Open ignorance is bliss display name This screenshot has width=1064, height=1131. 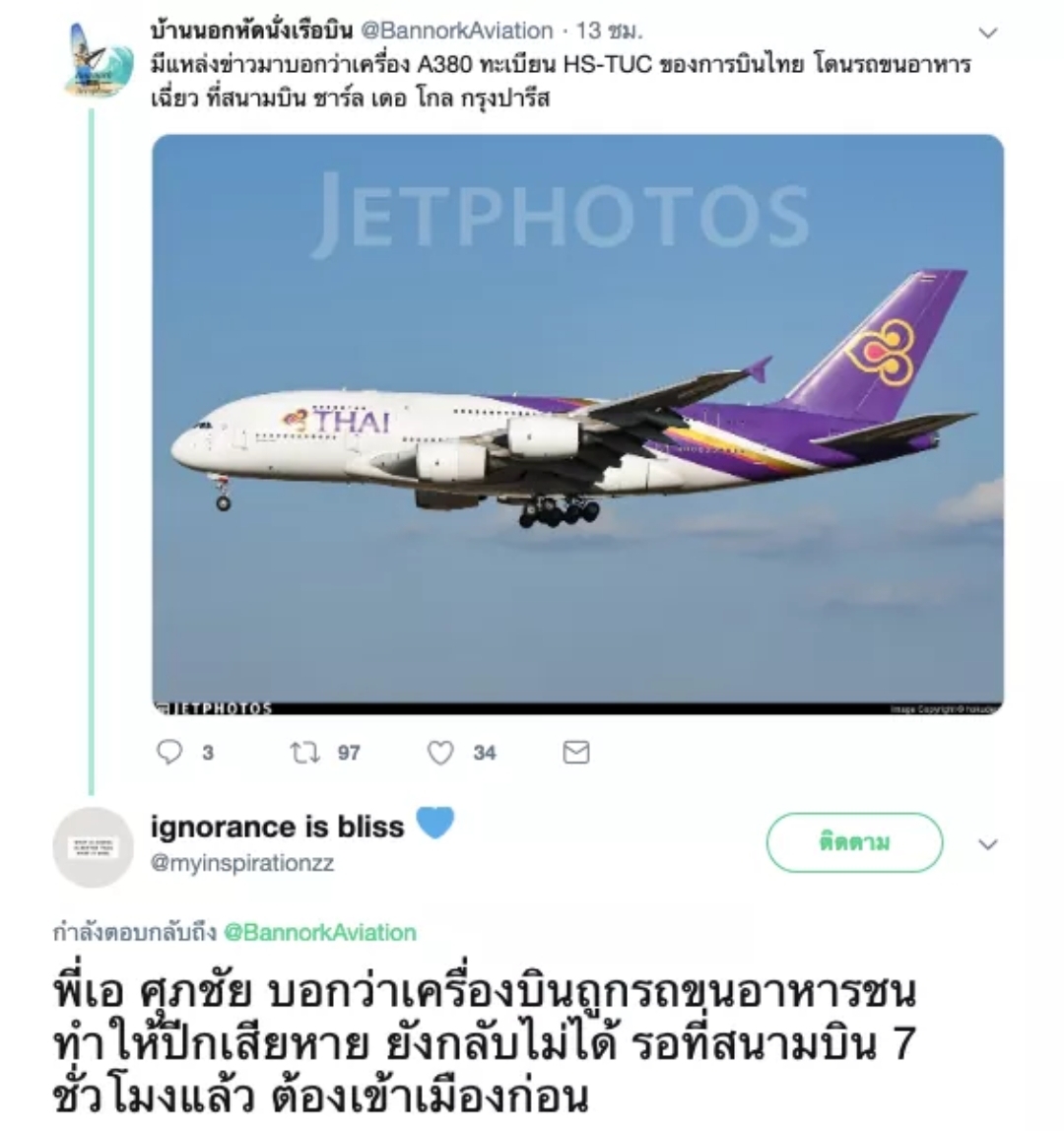point(277,827)
